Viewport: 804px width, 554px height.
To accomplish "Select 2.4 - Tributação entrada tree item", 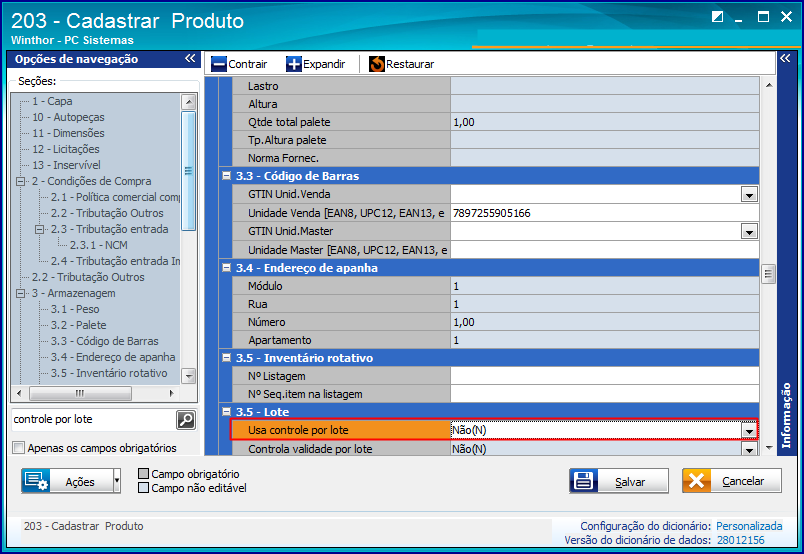I will point(115,261).
